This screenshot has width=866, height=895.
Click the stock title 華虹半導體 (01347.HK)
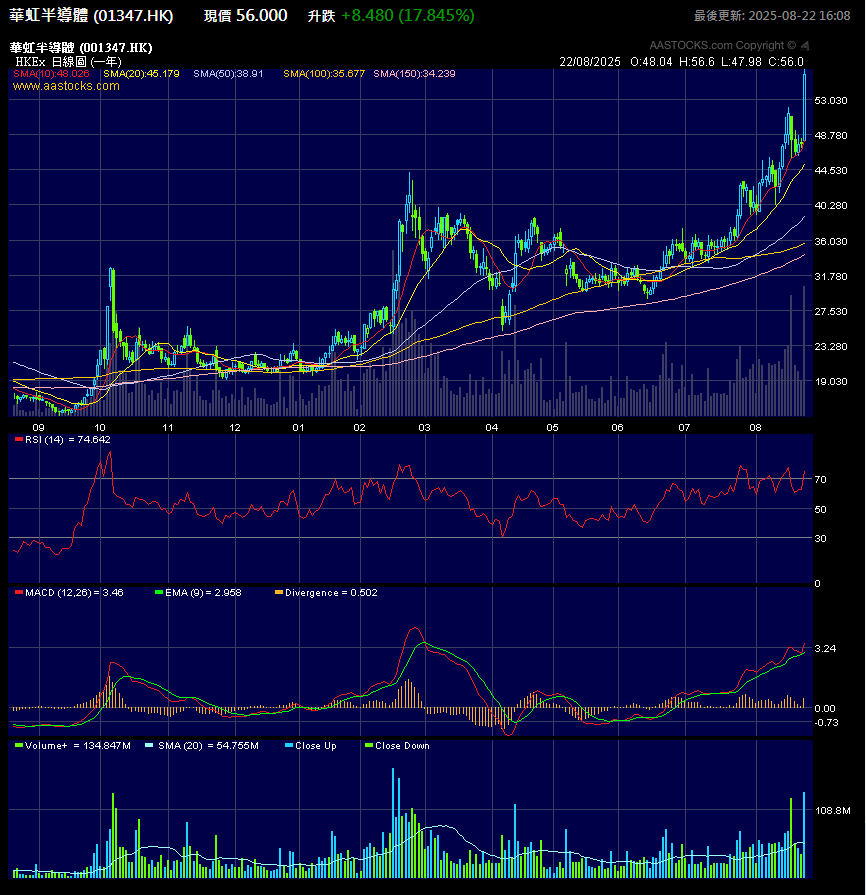coord(91,16)
